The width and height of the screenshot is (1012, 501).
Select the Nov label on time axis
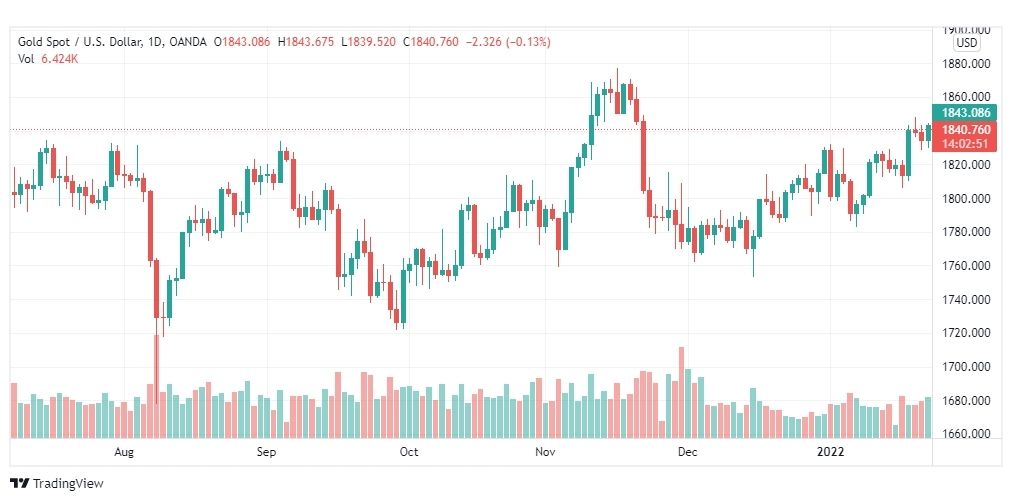coord(545,452)
